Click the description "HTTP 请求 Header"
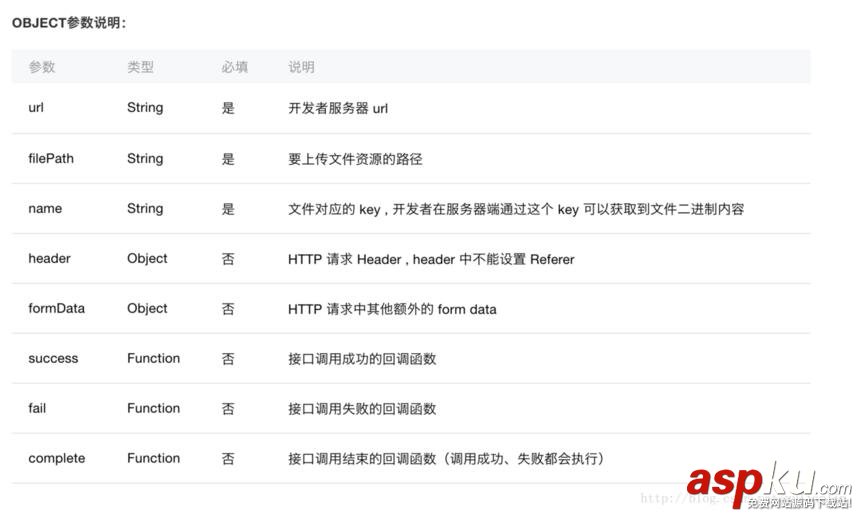857x515 pixels. [x=431, y=259]
